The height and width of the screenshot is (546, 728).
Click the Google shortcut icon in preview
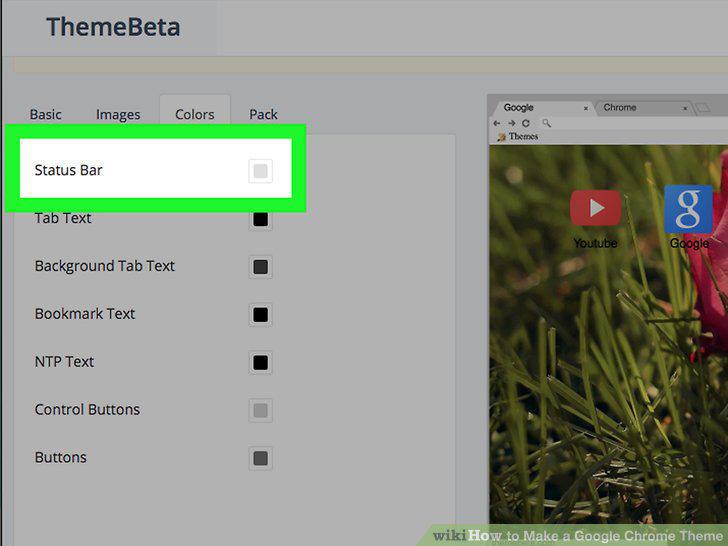(x=688, y=209)
